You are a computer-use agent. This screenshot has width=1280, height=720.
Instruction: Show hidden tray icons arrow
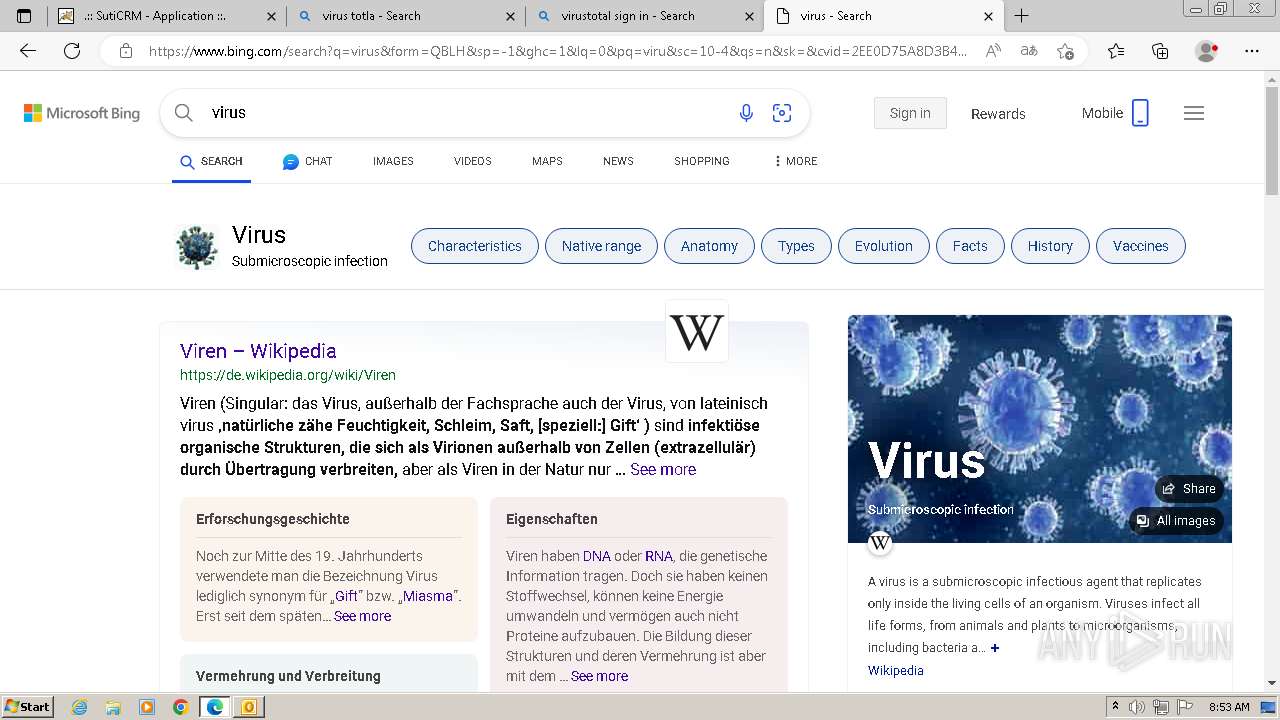click(x=1116, y=707)
